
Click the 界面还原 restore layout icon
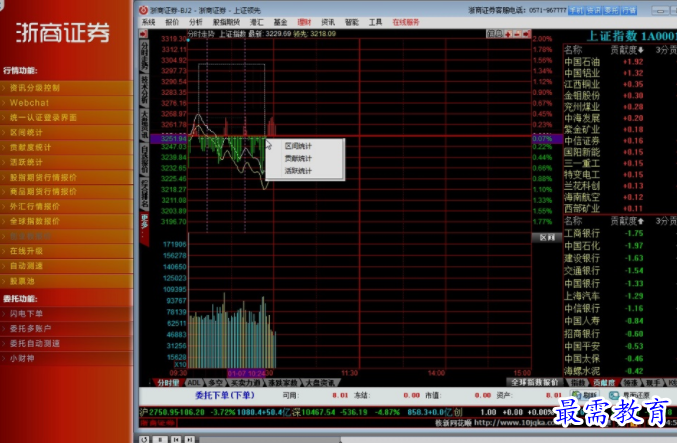[x=614, y=395]
